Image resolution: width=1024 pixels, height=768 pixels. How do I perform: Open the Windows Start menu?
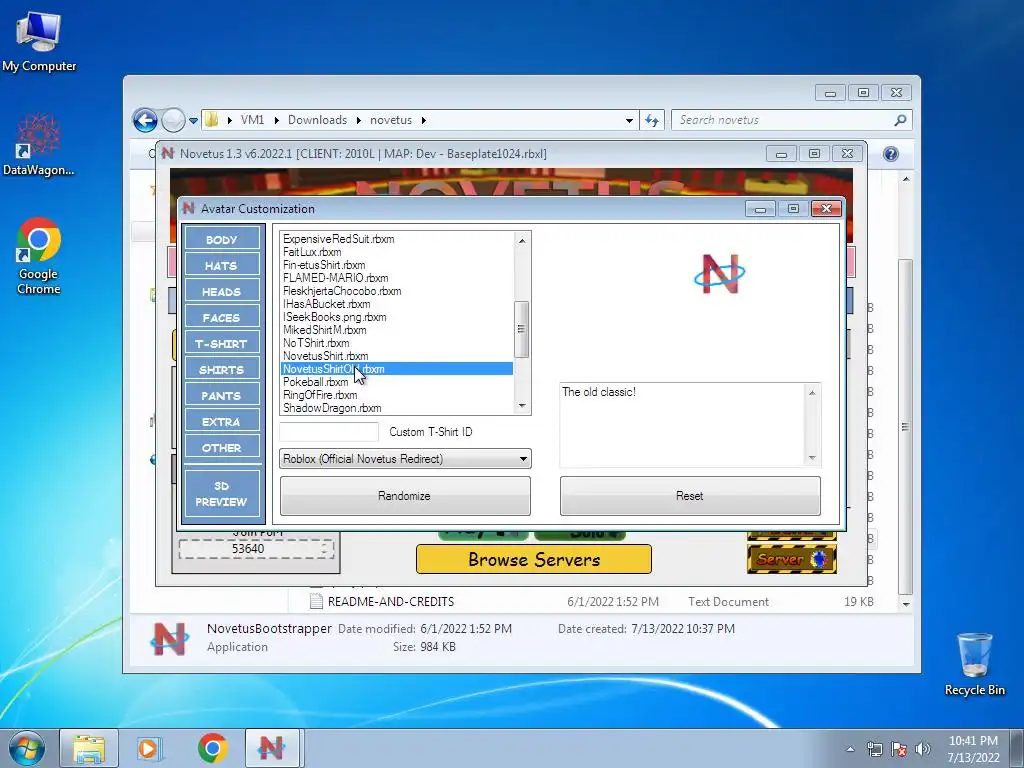pyautogui.click(x=27, y=748)
